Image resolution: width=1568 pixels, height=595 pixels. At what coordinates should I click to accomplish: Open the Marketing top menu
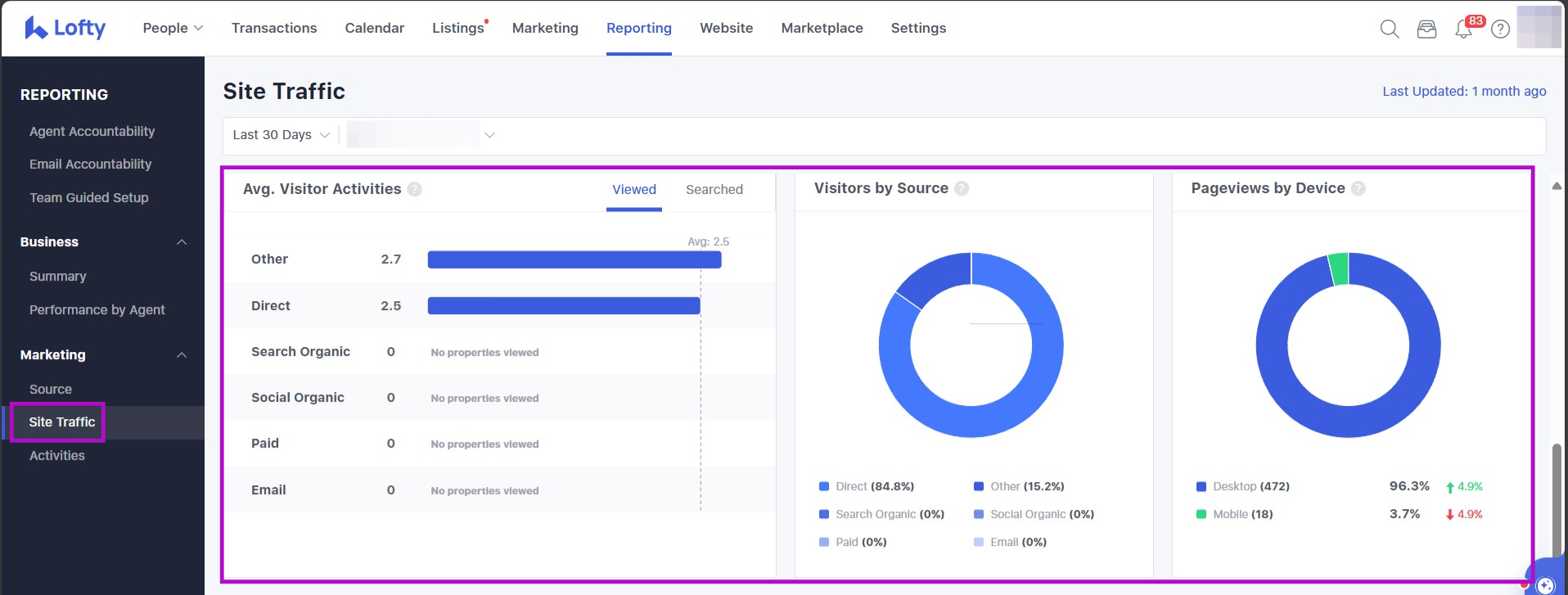click(x=545, y=28)
